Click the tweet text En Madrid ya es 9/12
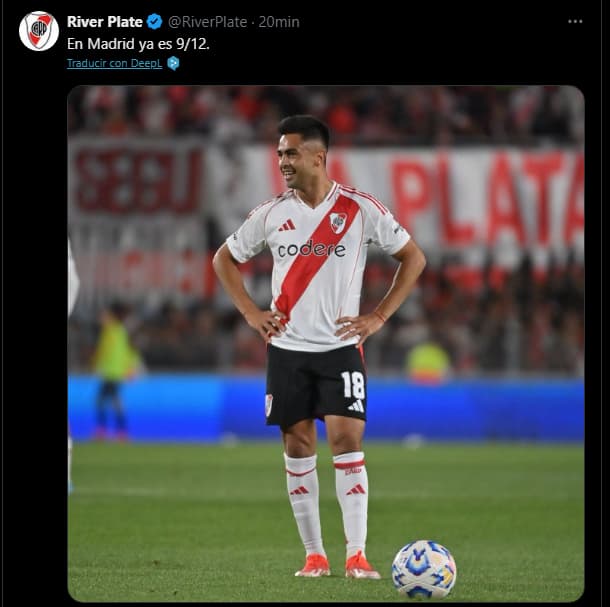The height and width of the screenshot is (607, 610). pyautogui.click(x=138, y=44)
